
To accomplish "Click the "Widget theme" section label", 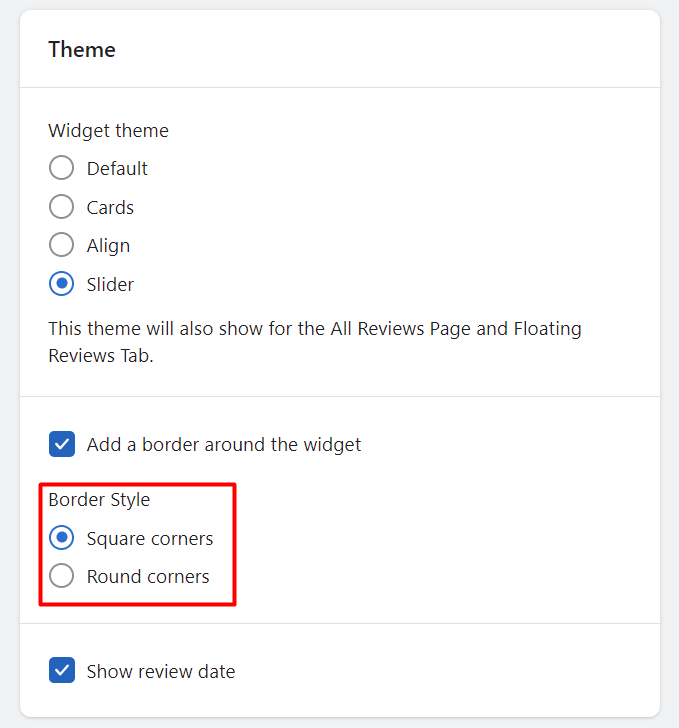I will point(108,130).
